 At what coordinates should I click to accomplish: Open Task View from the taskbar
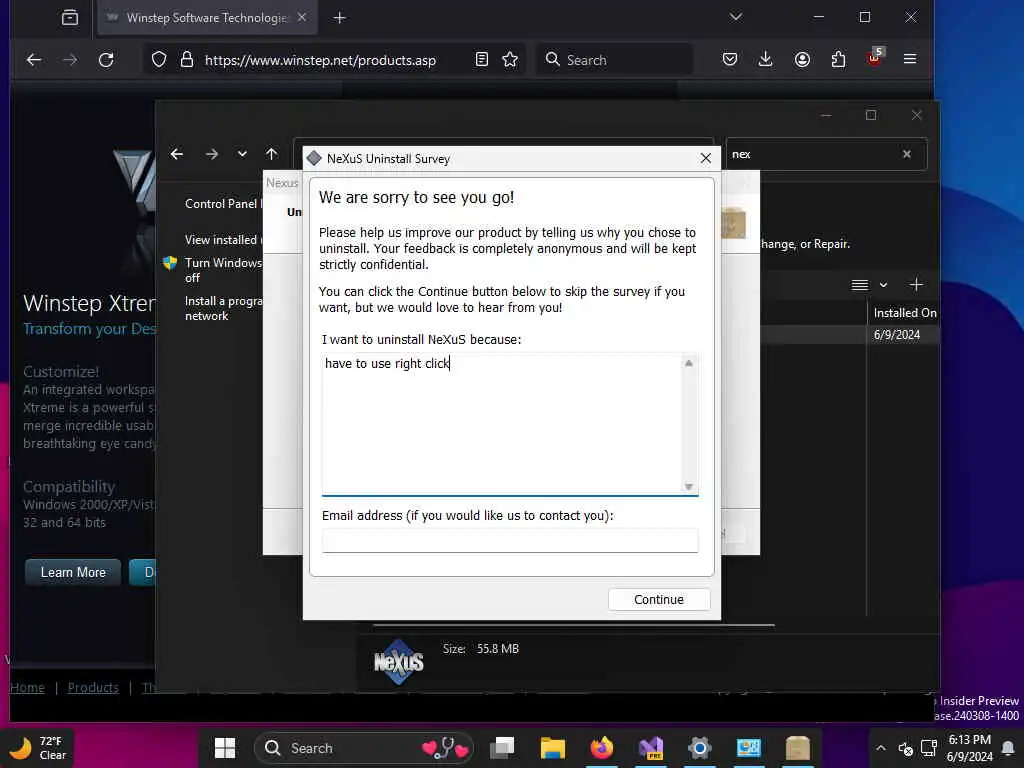503,748
